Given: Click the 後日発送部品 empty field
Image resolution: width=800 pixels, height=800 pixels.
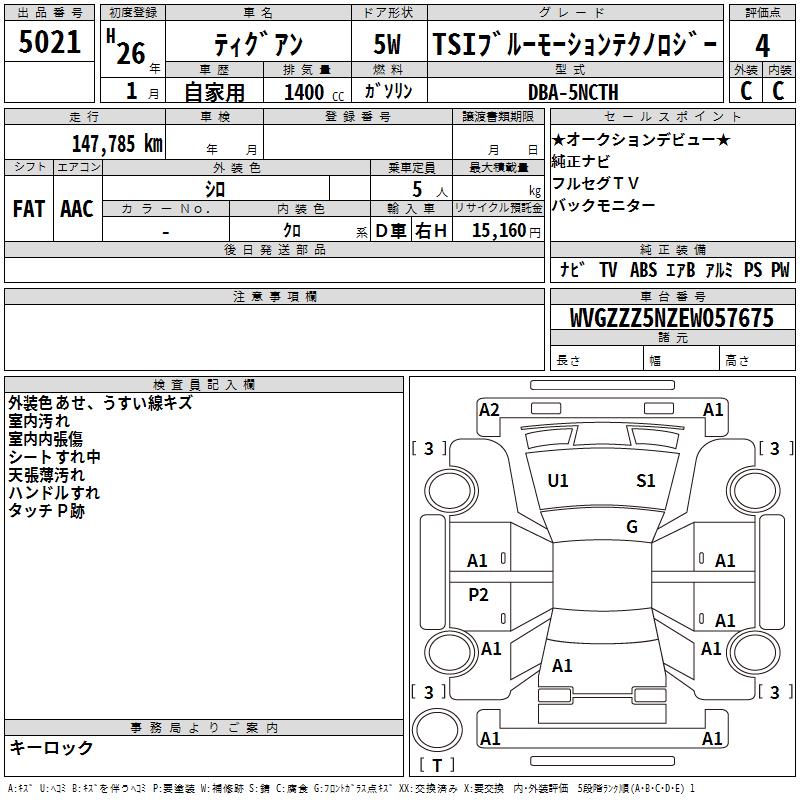Looking at the screenshot, I should tap(274, 269).
